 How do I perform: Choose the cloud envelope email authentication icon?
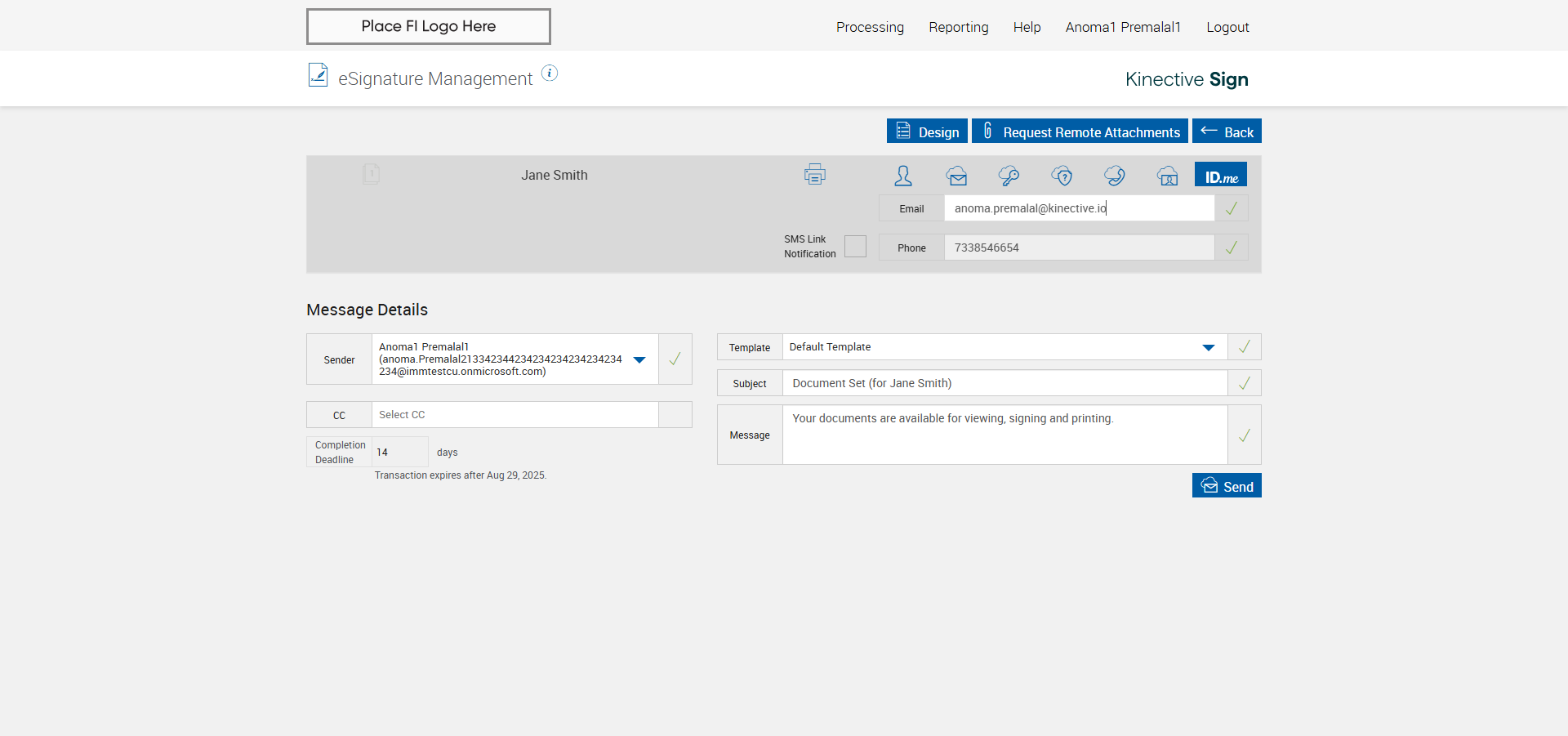[956, 176]
